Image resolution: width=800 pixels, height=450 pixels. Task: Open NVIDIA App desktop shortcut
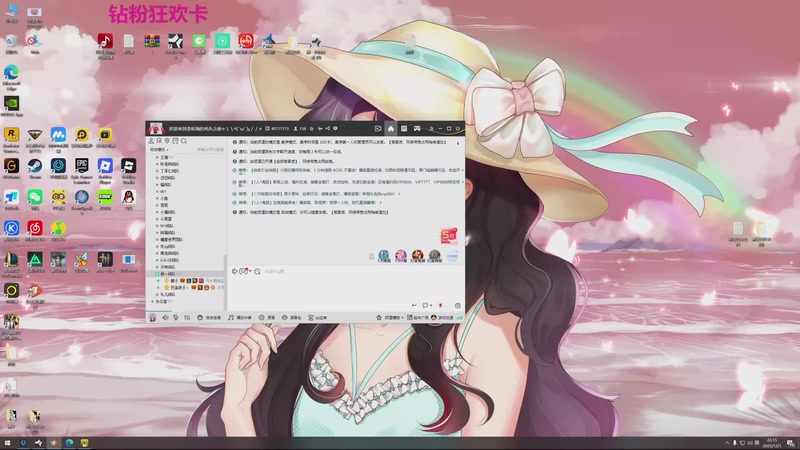11,106
